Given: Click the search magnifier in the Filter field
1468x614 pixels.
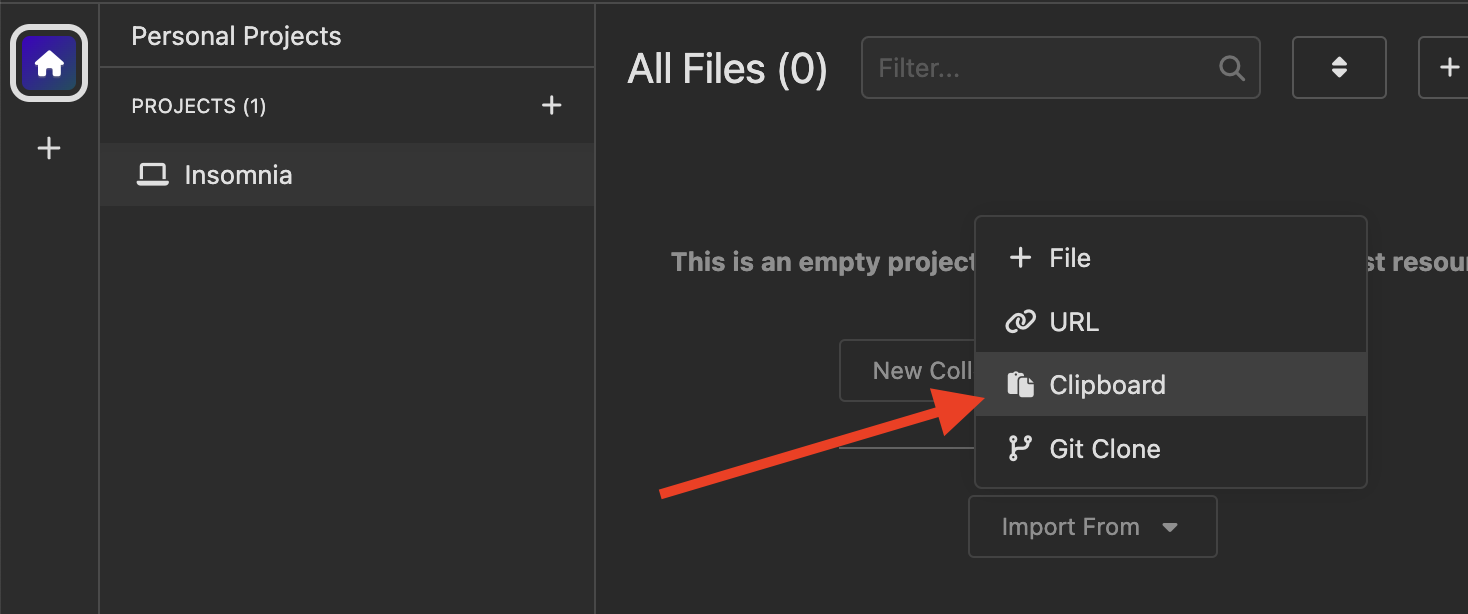Looking at the screenshot, I should point(1231,68).
